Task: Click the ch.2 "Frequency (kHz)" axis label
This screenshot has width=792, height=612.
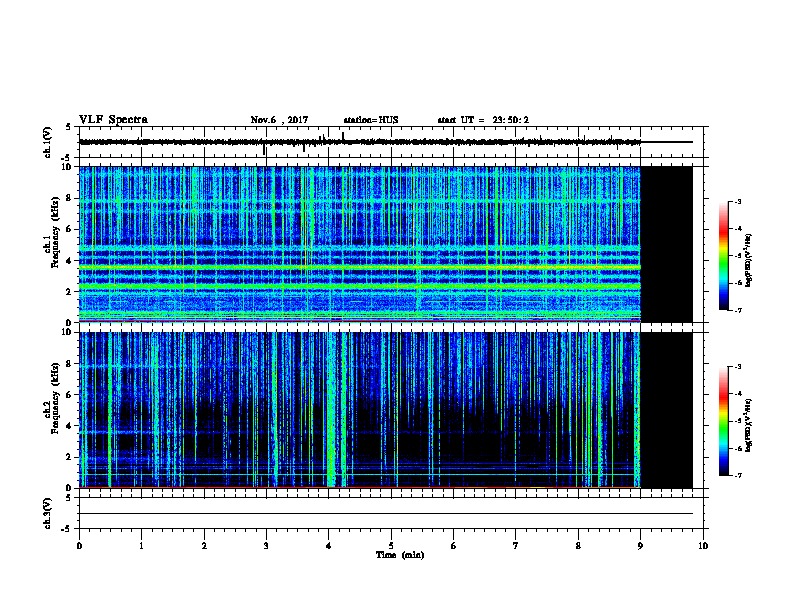Action: pos(55,398)
